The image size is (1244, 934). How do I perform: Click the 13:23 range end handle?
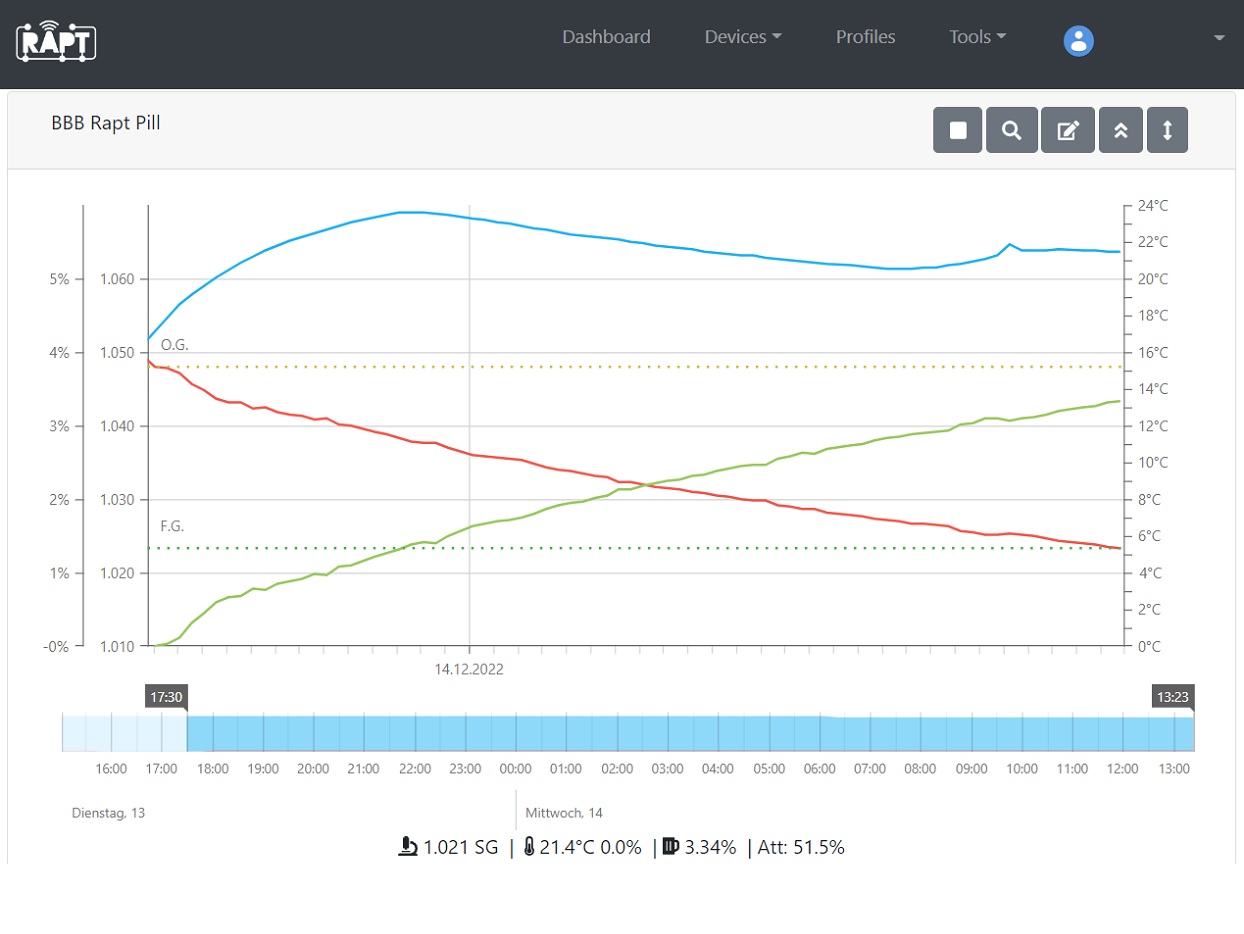point(1173,697)
